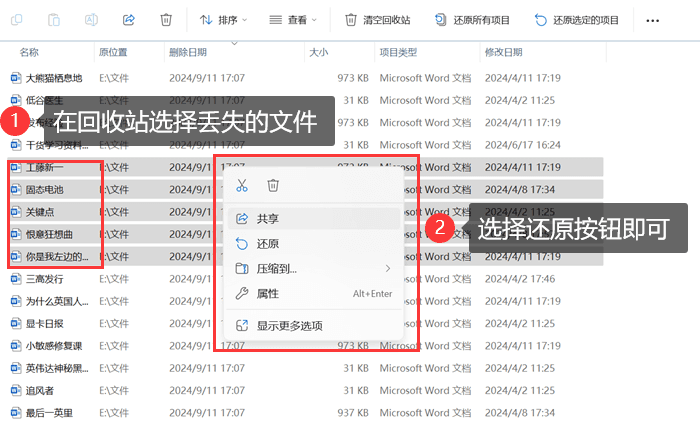This screenshot has height=422, width=700.
Task: Choose 还原 in the context menu
Action: point(267,243)
